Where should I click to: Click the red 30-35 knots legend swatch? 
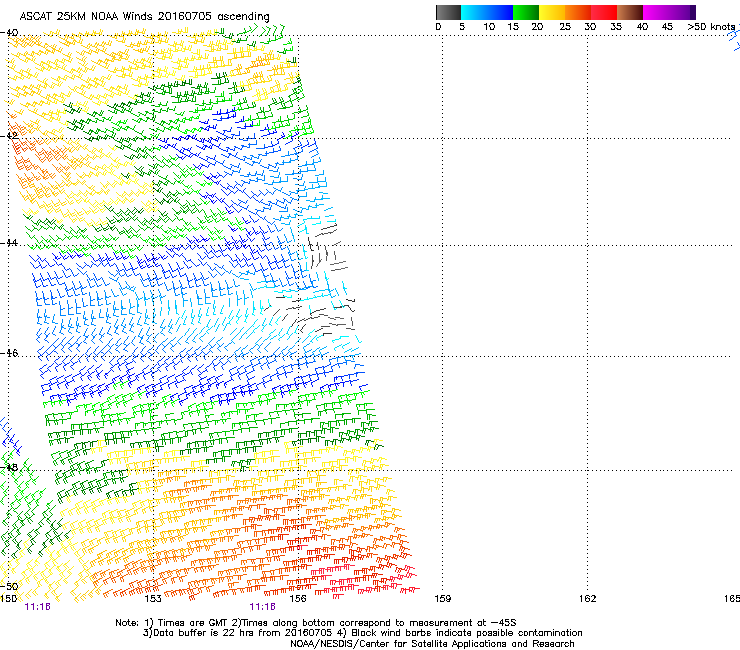tap(604, 12)
